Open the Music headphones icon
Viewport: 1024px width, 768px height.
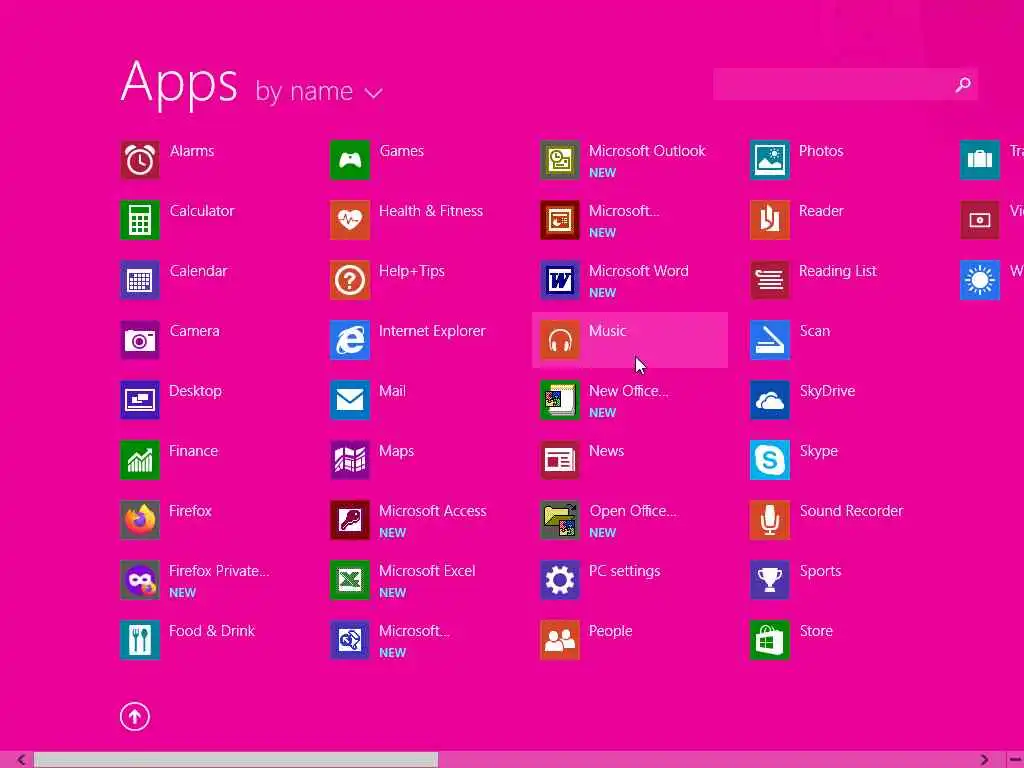pos(560,340)
